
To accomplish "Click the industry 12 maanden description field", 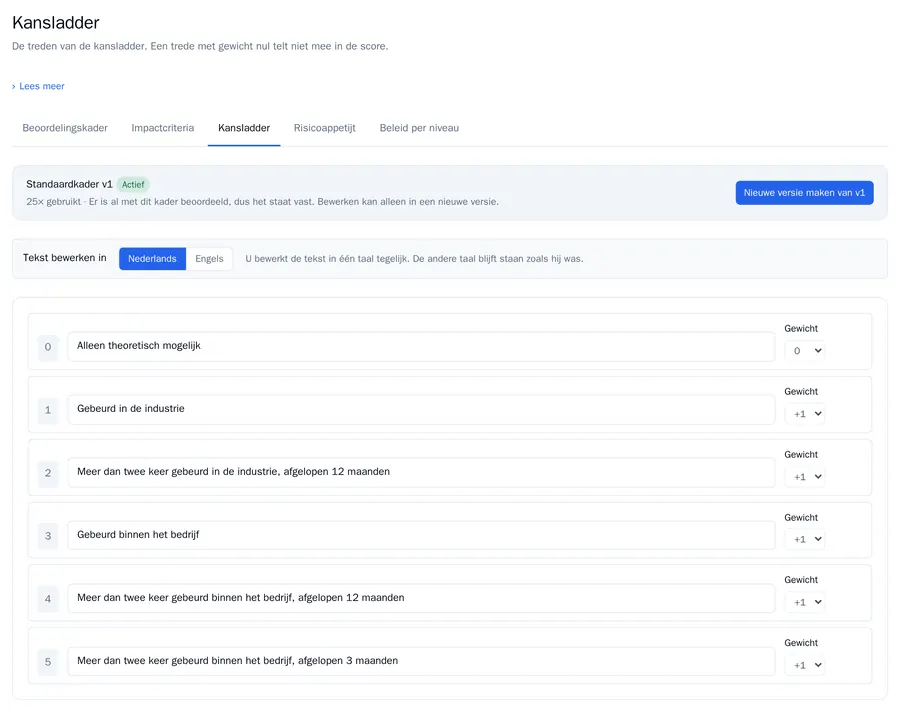I will coord(421,472).
